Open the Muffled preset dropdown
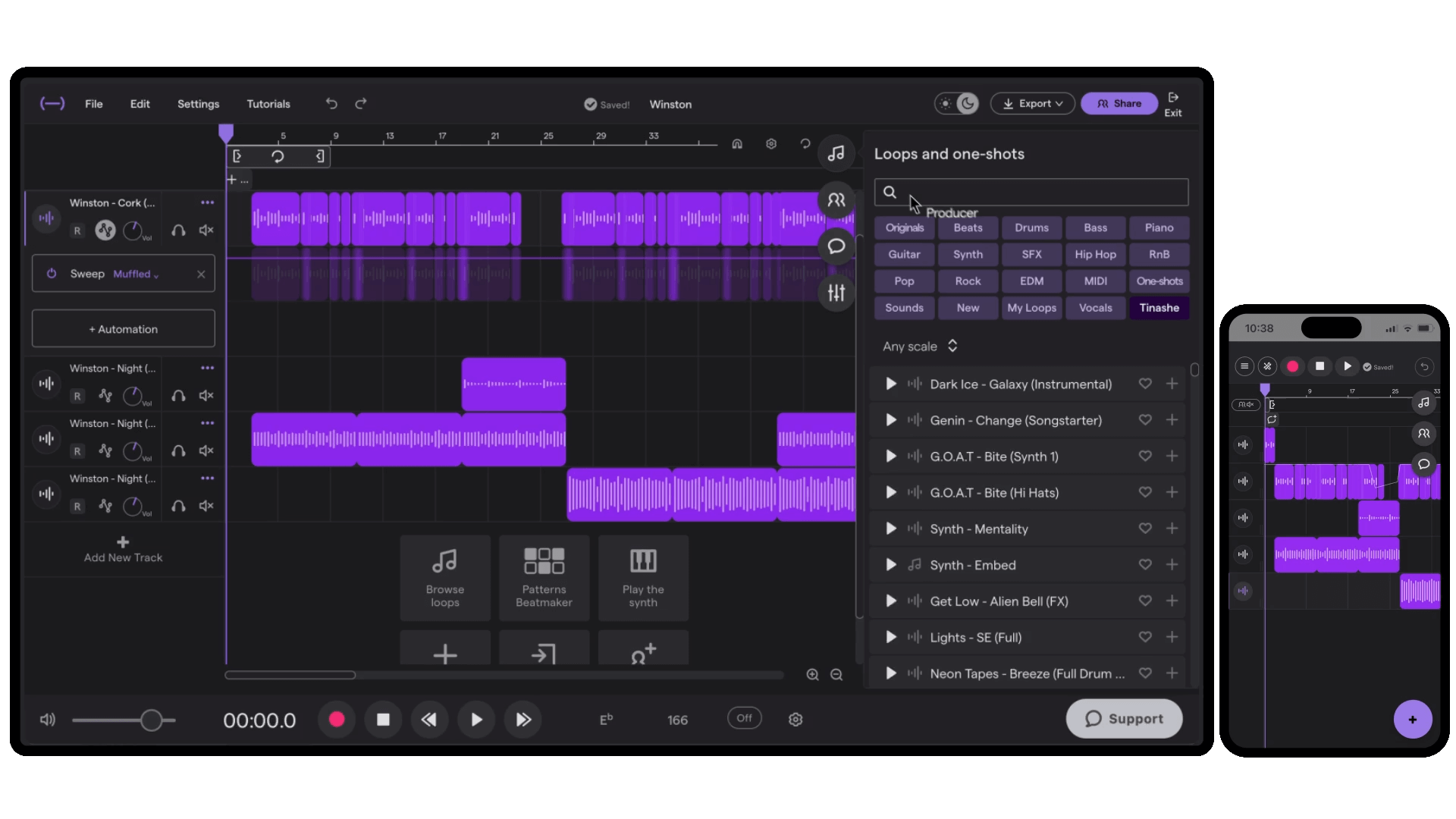 pos(136,275)
